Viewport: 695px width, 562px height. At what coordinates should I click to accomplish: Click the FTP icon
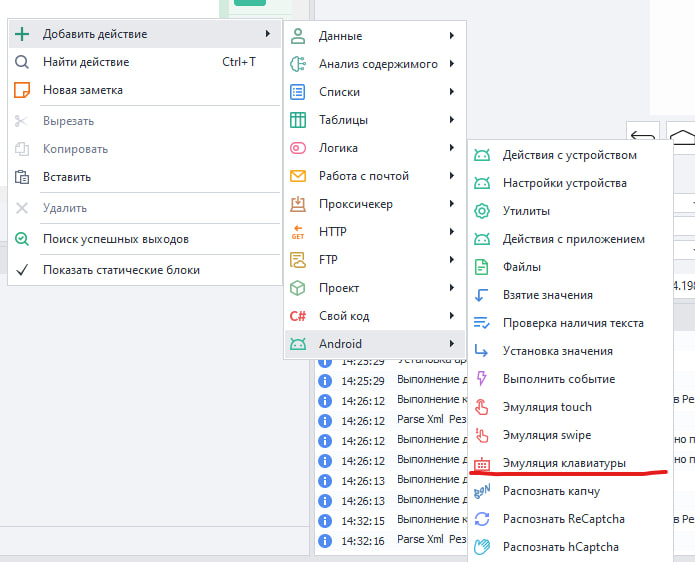[x=298, y=260]
